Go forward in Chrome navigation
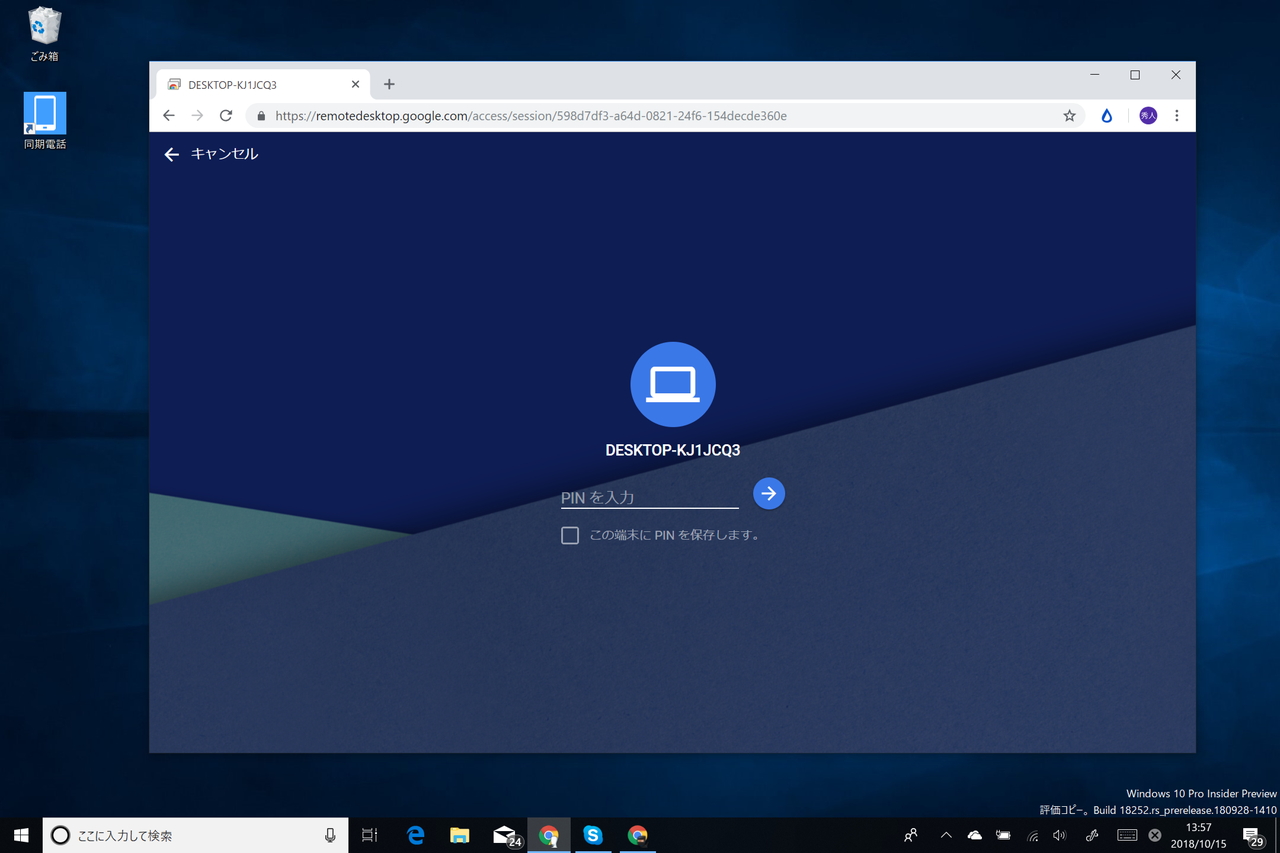Image resolution: width=1280 pixels, height=853 pixels. (x=197, y=116)
